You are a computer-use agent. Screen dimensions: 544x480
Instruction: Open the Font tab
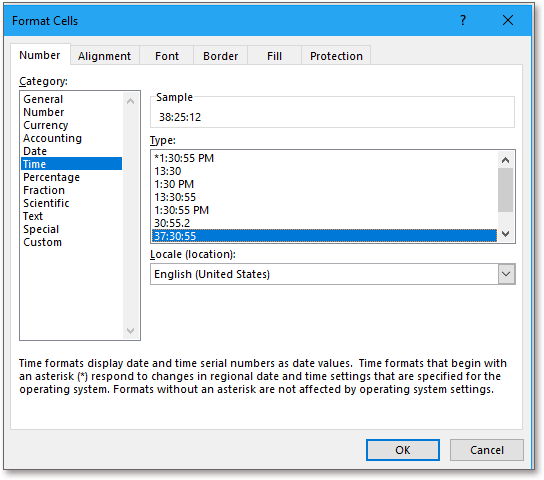[x=167, y=56]
